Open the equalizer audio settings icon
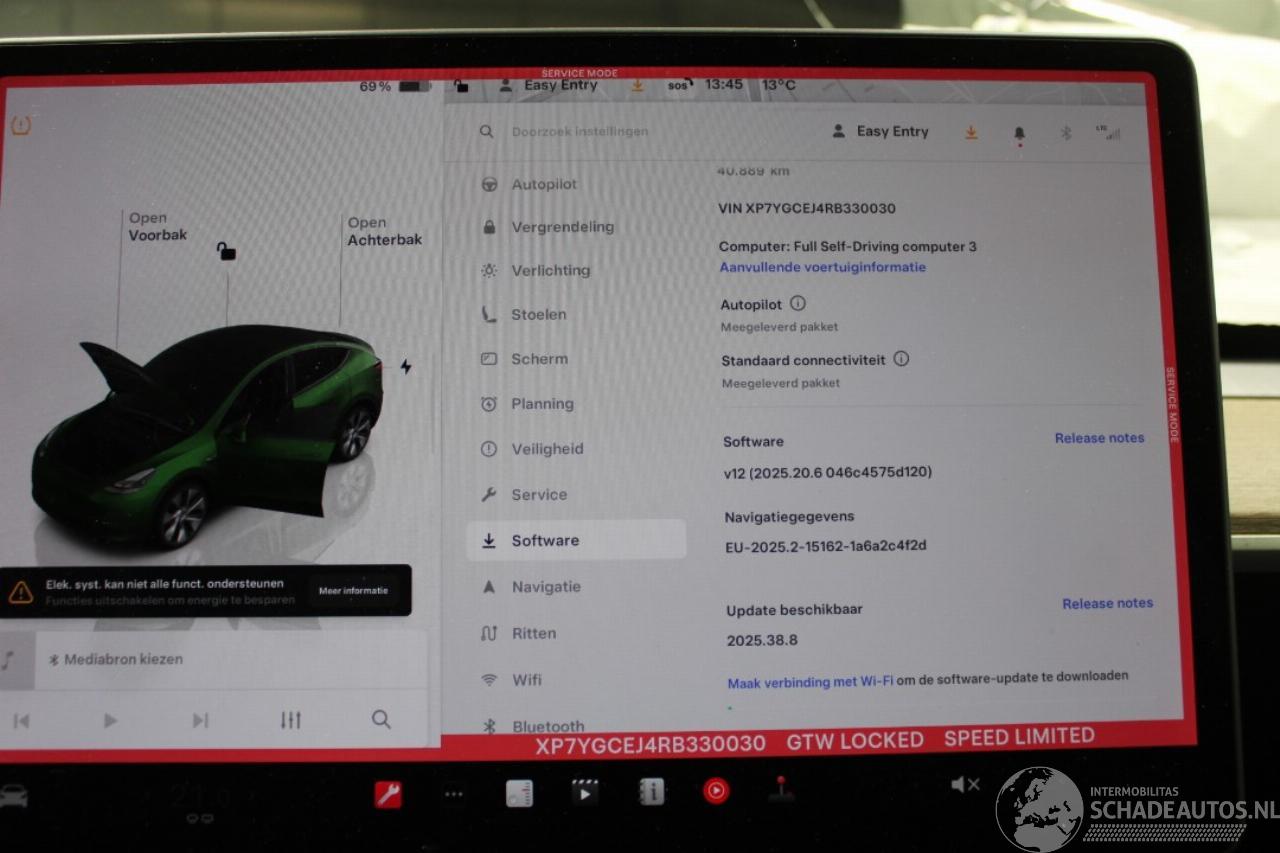The width and height of the screenshot is (1280, 853). pyautogui.click(x=290, y=720)
